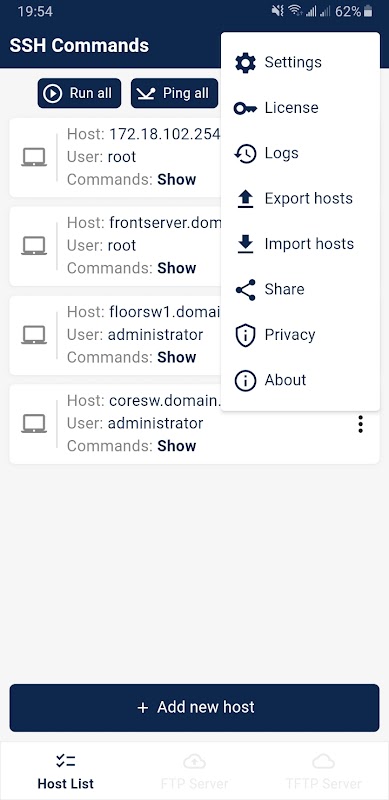This screenshot has height=800, width=389.
Task: Click the Share icon in menu
Action: 245,290
